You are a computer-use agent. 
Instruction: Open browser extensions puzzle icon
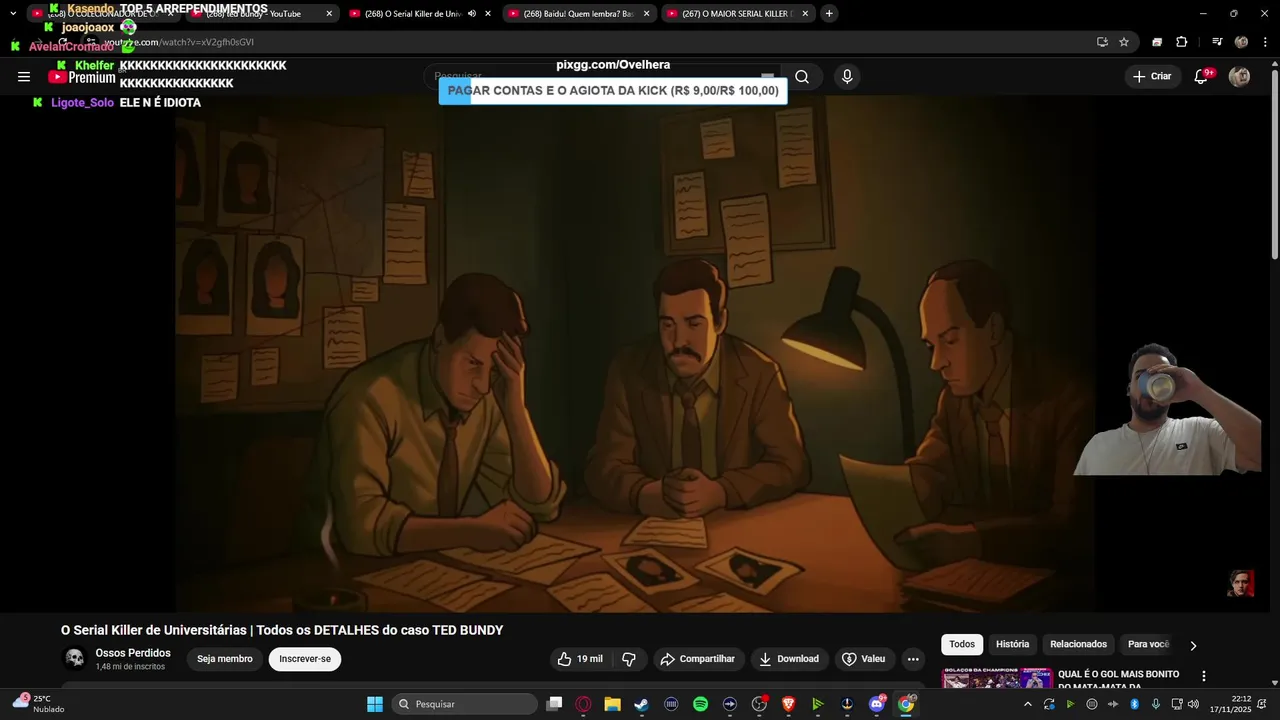[1181, 42]
